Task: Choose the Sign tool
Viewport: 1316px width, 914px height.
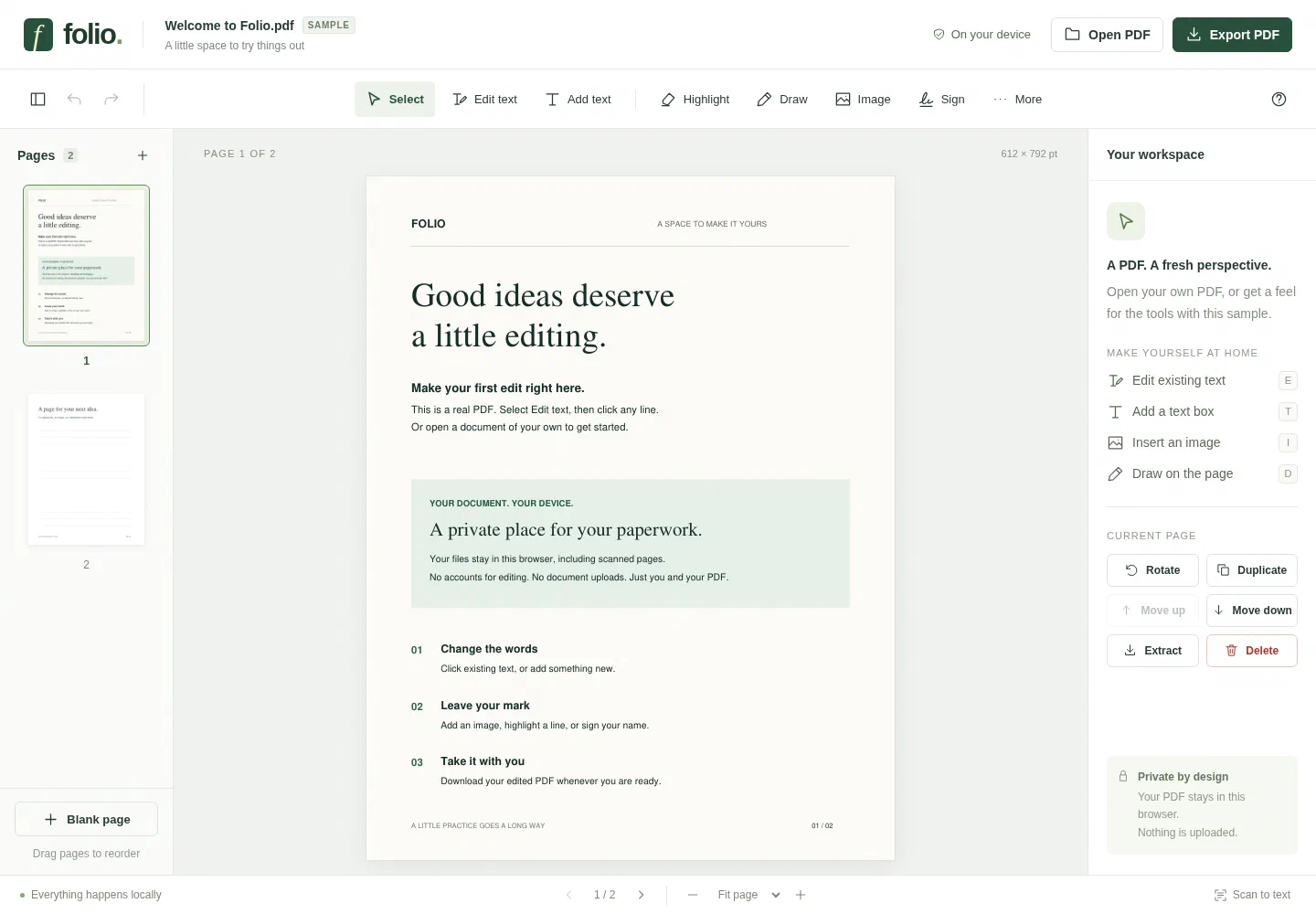Action: 941,99
